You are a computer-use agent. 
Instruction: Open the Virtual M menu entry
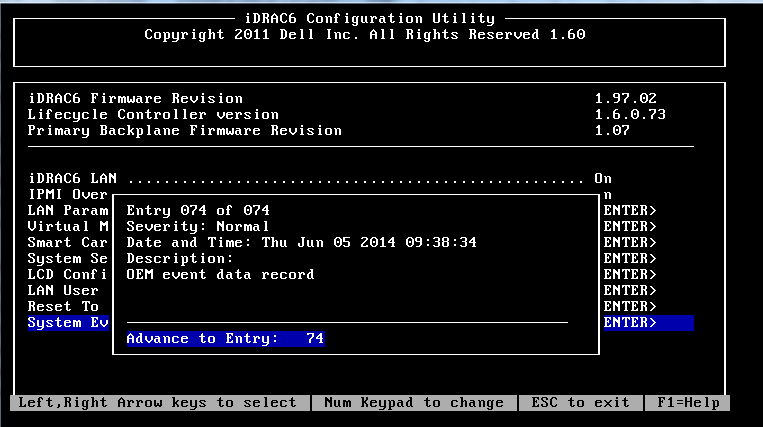click(x=68, y=227)
